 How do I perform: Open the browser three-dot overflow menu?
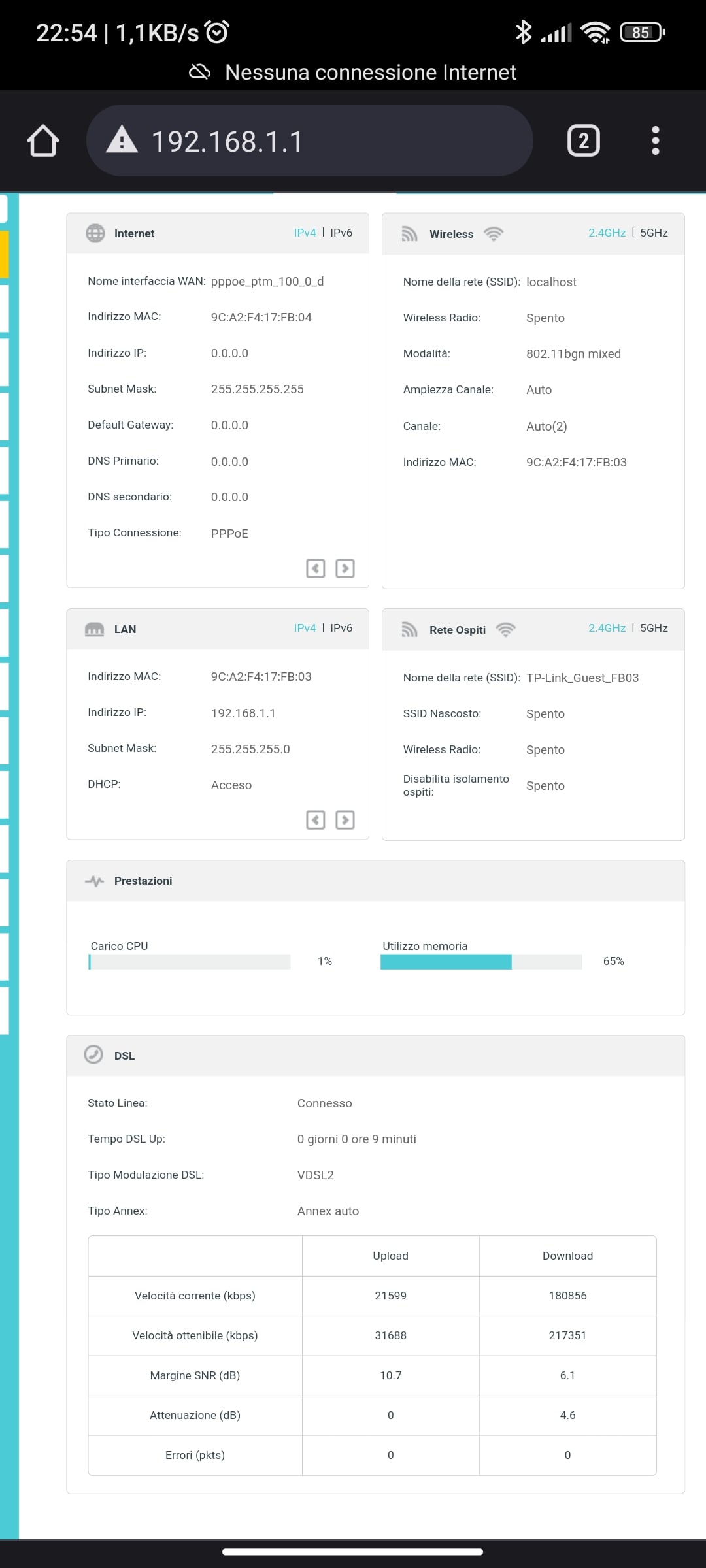click(x=655, y=141)
